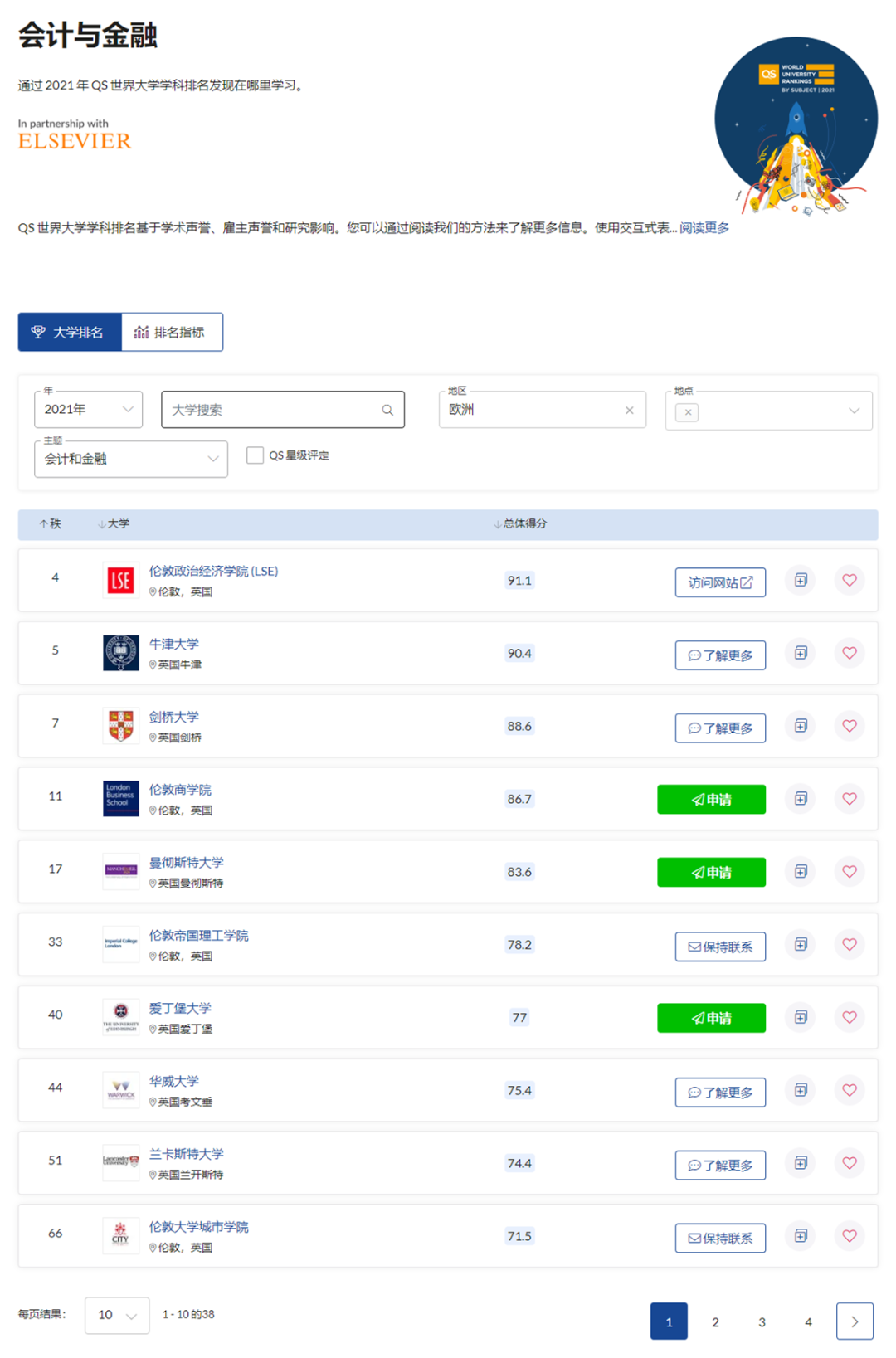Focus the 大学搜索 search field
Screen dimensions: 896x1358
pos(283,410)
